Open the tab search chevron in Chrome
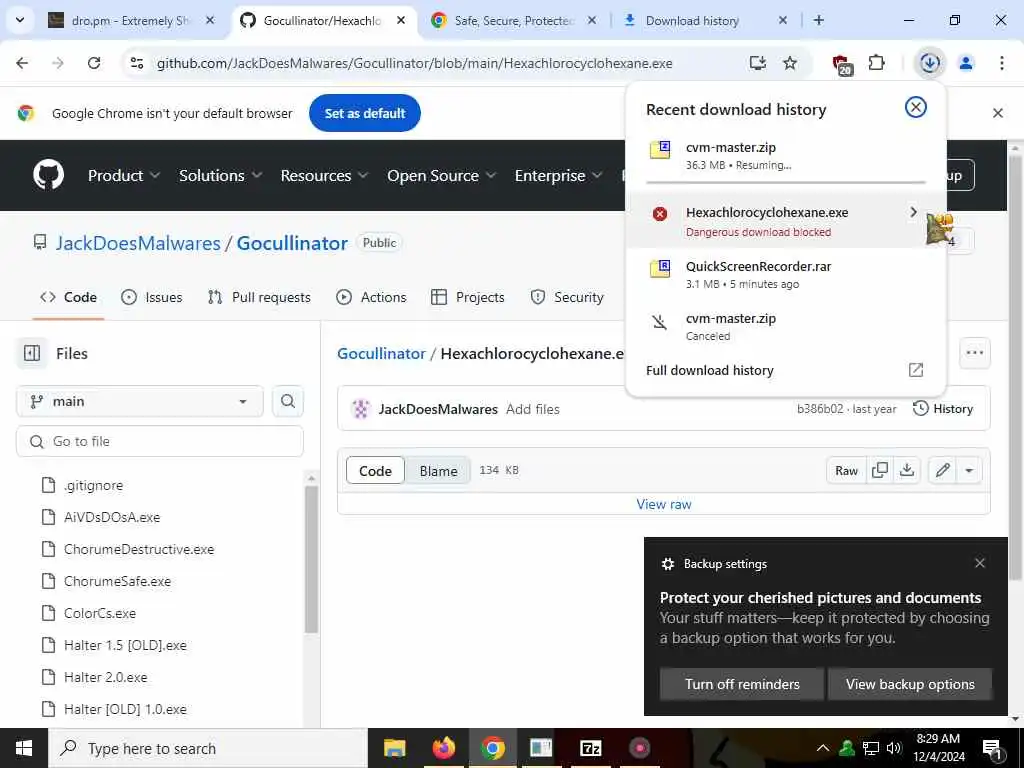The width and height of the screenshot is (1024, 768). [x=20, y=20]
